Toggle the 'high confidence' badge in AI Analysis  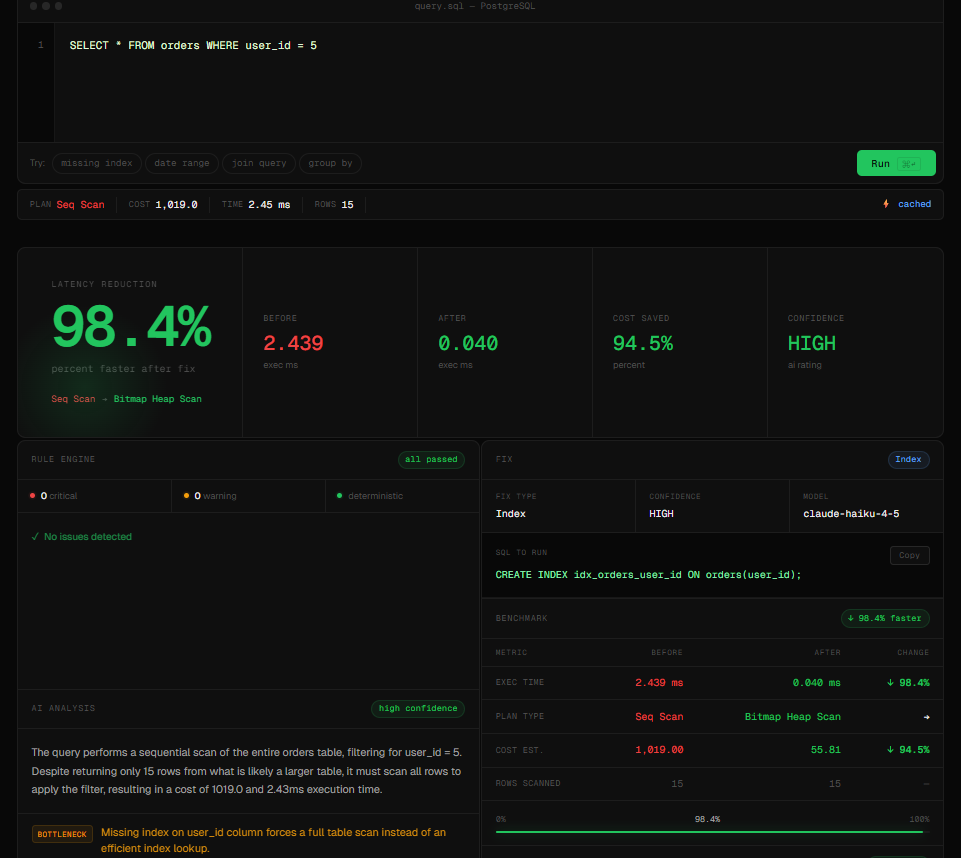tap(417, 708)
